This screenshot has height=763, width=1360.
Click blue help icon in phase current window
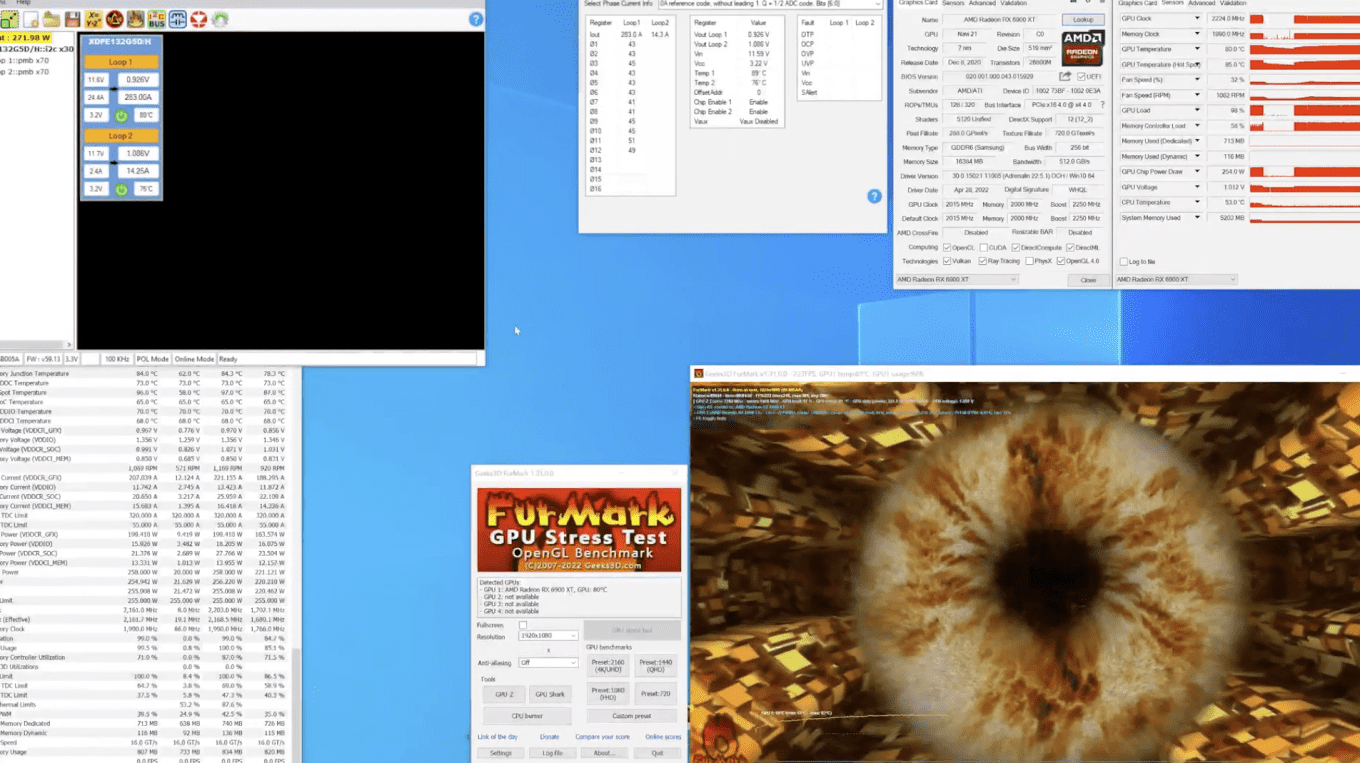pos(874,197)
